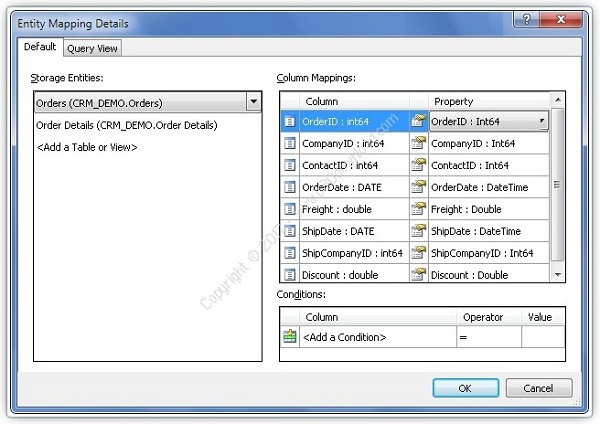
Task: Close the Entity Mapping Details dialog
Action: 561,19
